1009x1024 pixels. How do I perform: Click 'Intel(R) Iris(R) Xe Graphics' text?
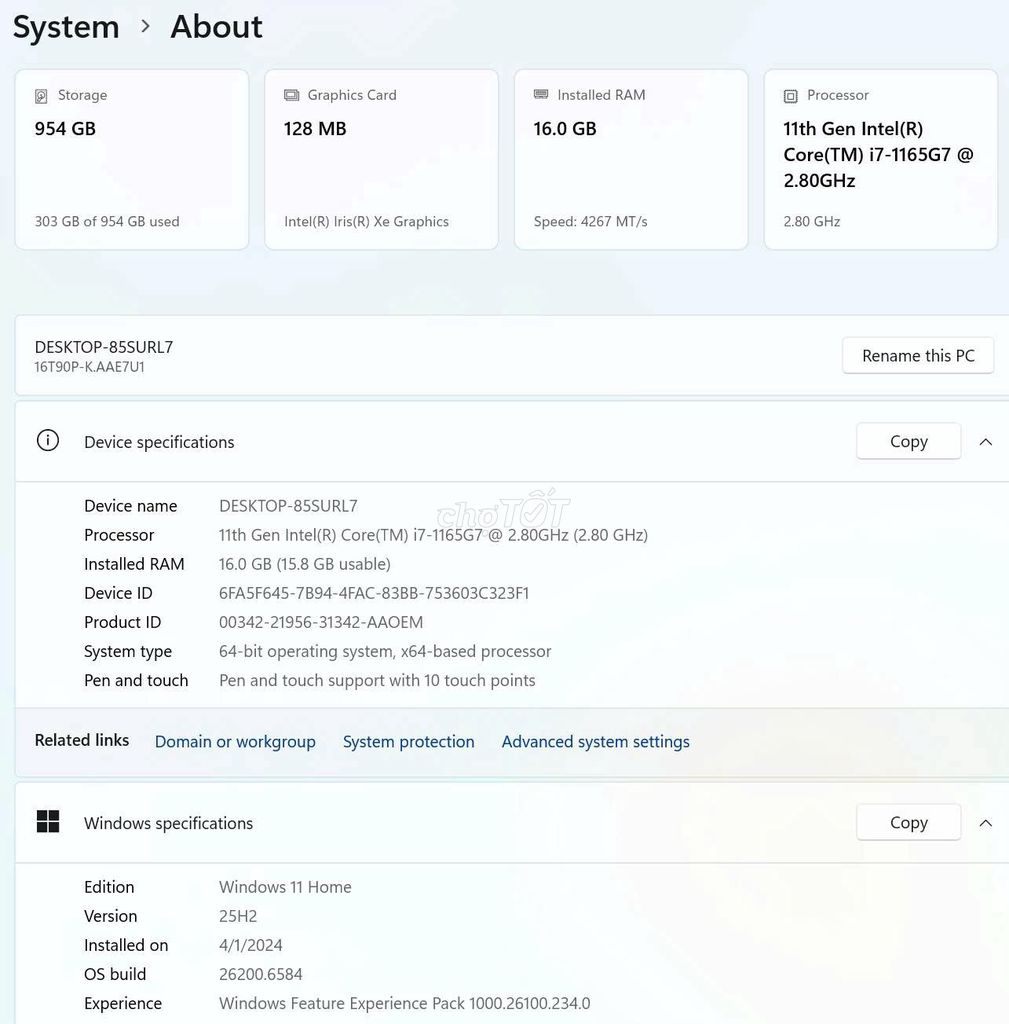pos(366,221)
